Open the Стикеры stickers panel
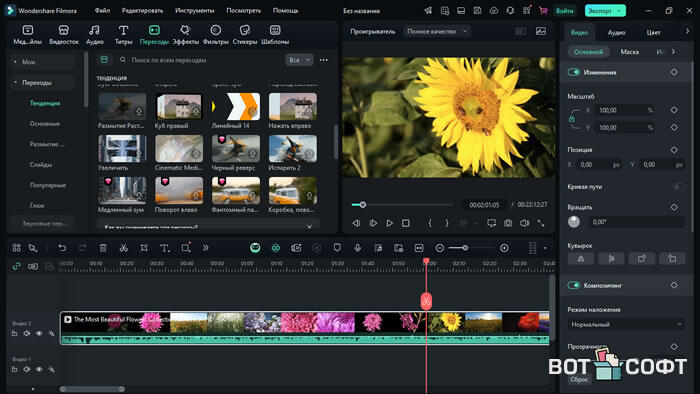Screen dimensions: 700x394 (245, 35)
